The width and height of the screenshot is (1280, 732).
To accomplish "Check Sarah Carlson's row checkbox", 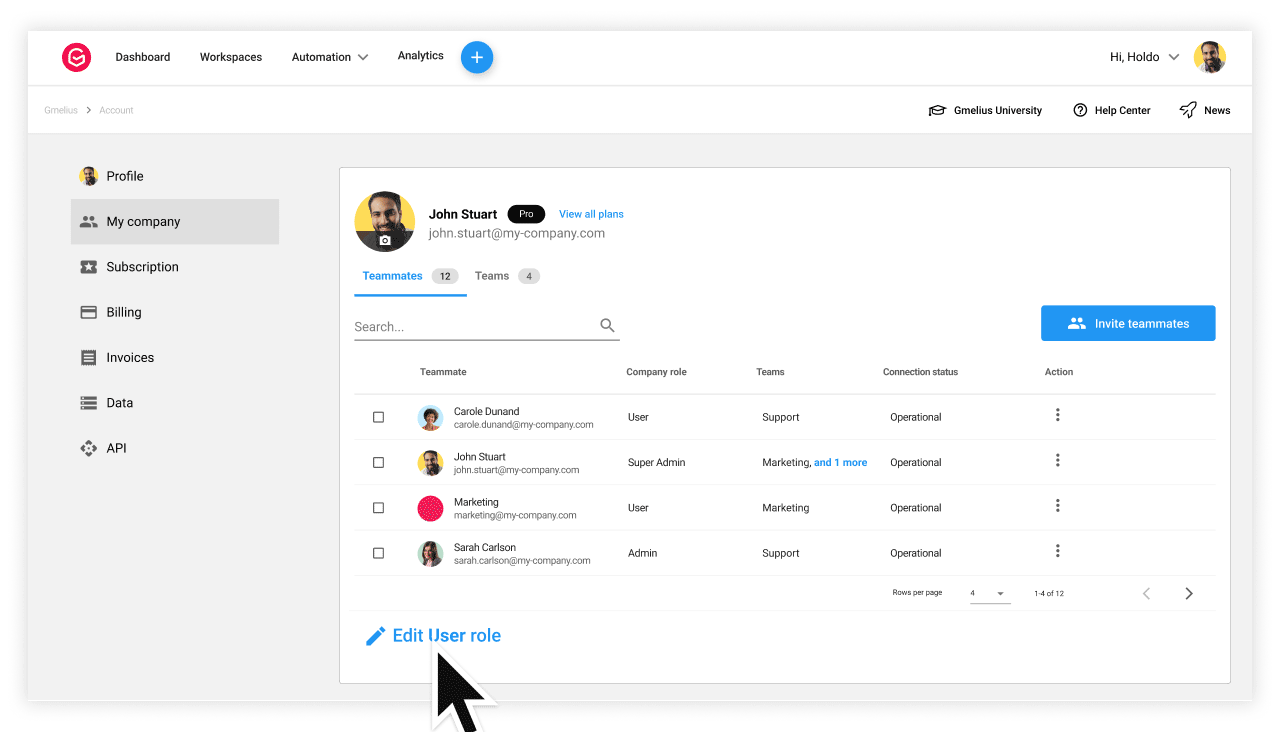I will [378, 553].
